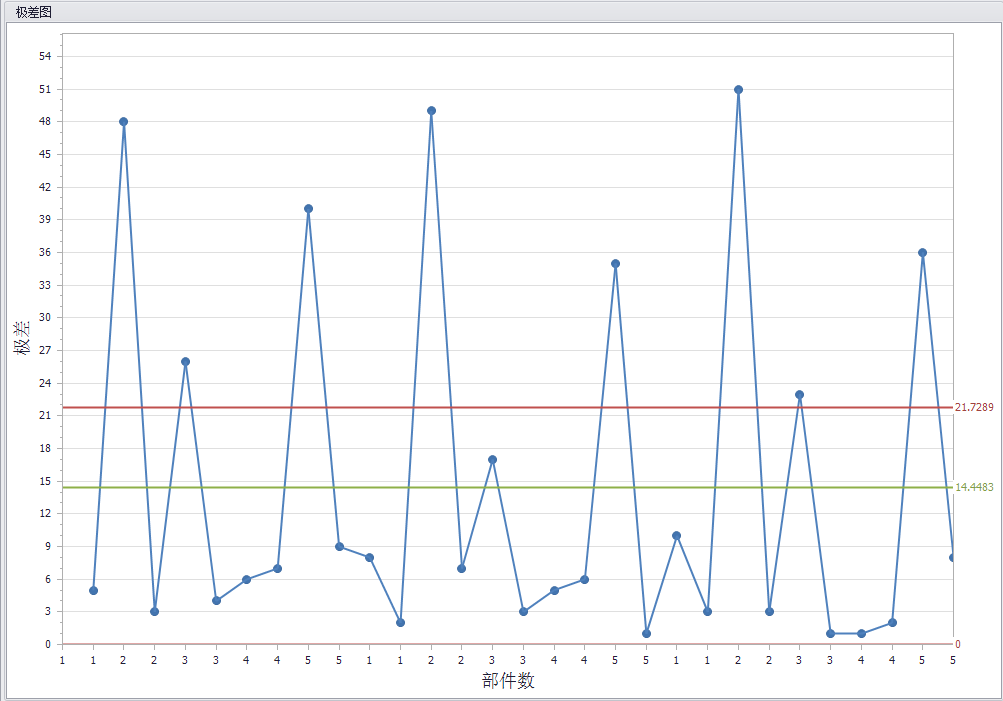
Task: Click the 极差 vertical axis title
Action: pos(21,339)
